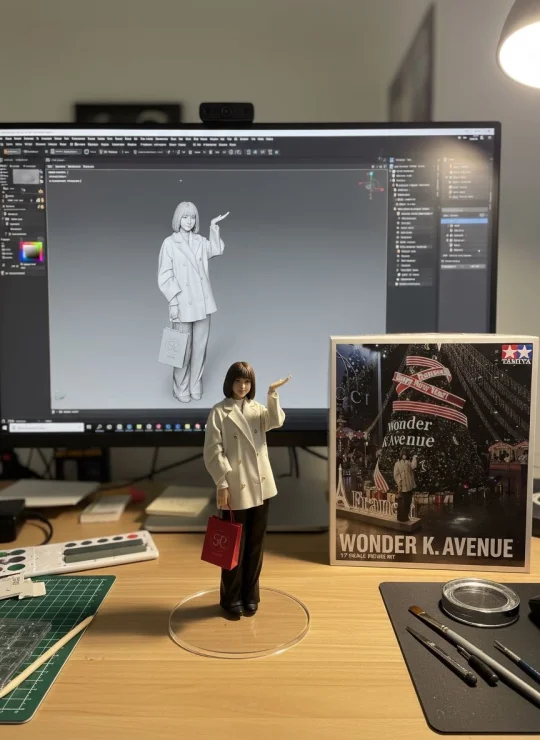The width and height of the screenshot is (540, 740).
Task: Click the circular icon in the main toolbar
Action: [x=86, y=151]
